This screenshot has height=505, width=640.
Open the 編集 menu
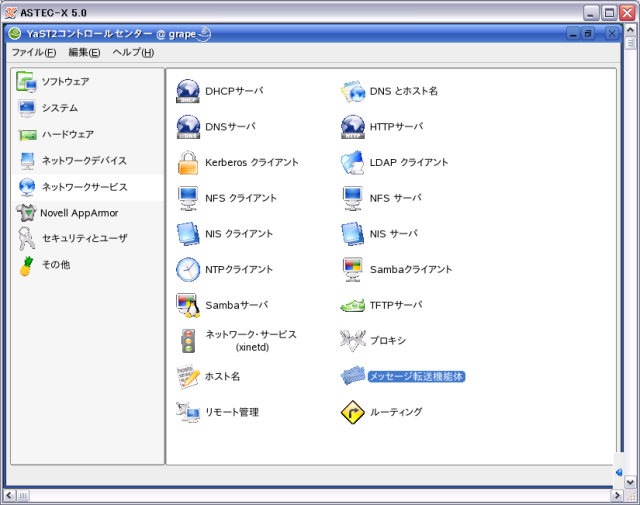[x=84, y=52]
